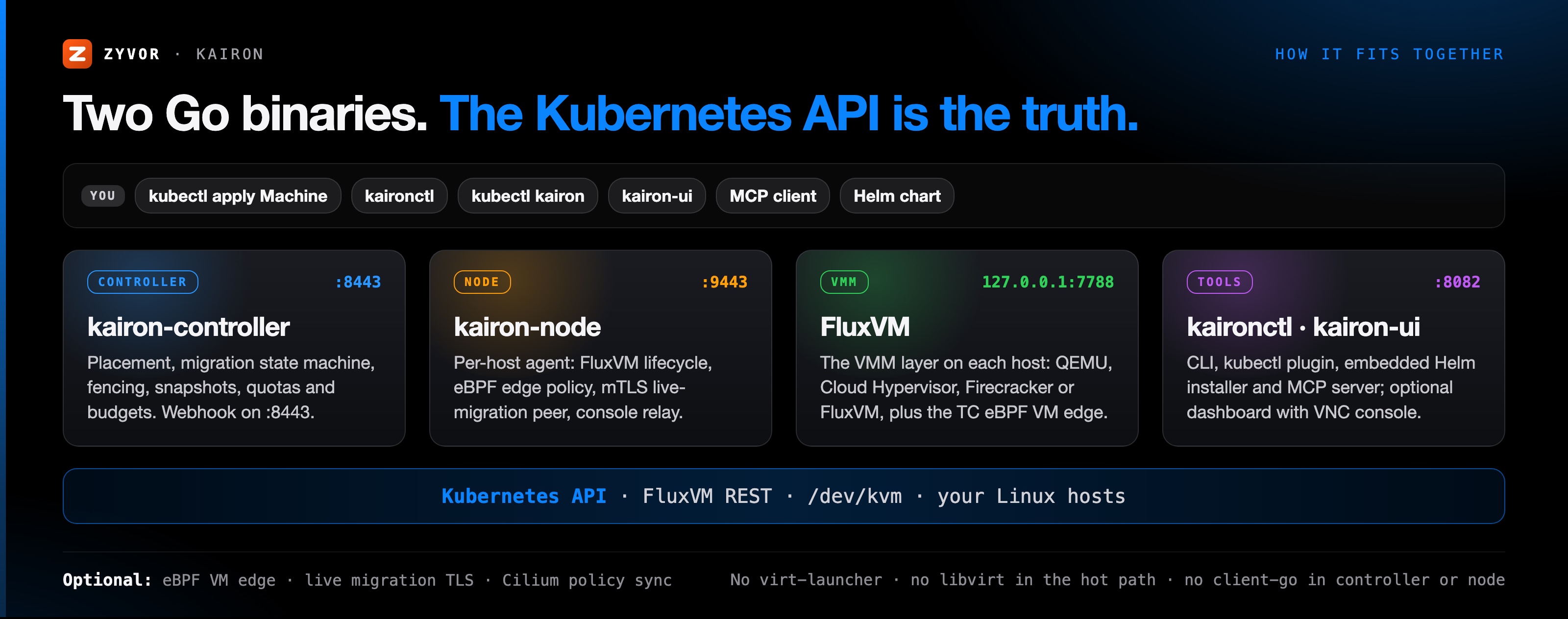Click the orange Zyvor Z logo icon
This screenshot has width=1568, height=619.
pos(77,54)
